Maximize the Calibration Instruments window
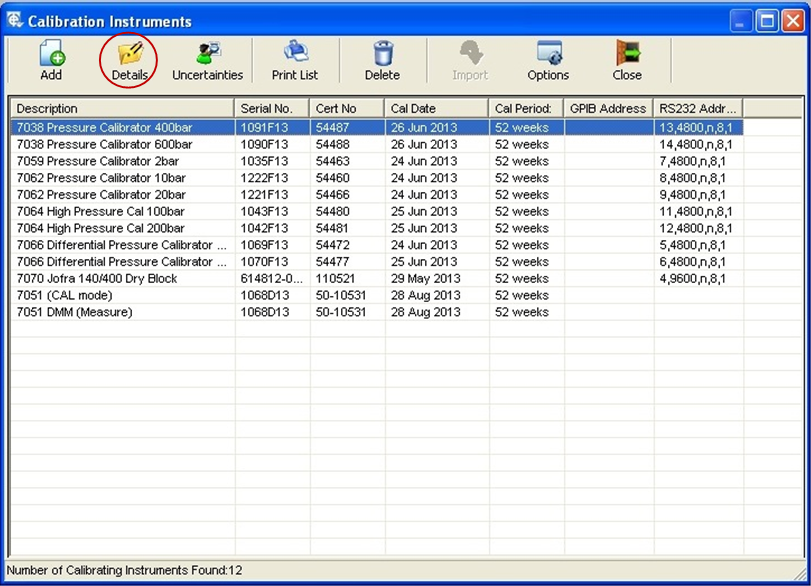Viewport: 811px width, 586px height. point(767,21)
